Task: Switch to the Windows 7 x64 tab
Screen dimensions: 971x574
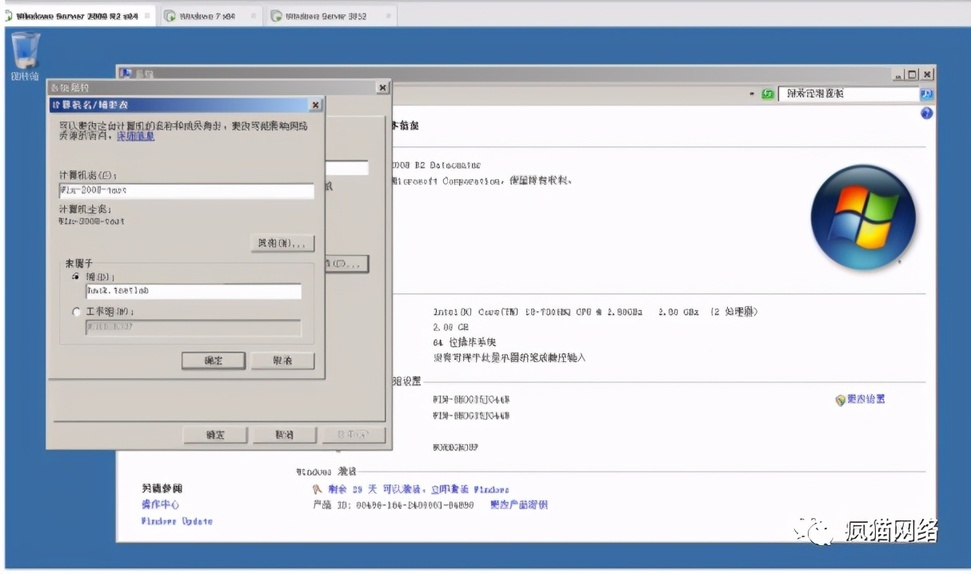Action: tap(209, 16)
